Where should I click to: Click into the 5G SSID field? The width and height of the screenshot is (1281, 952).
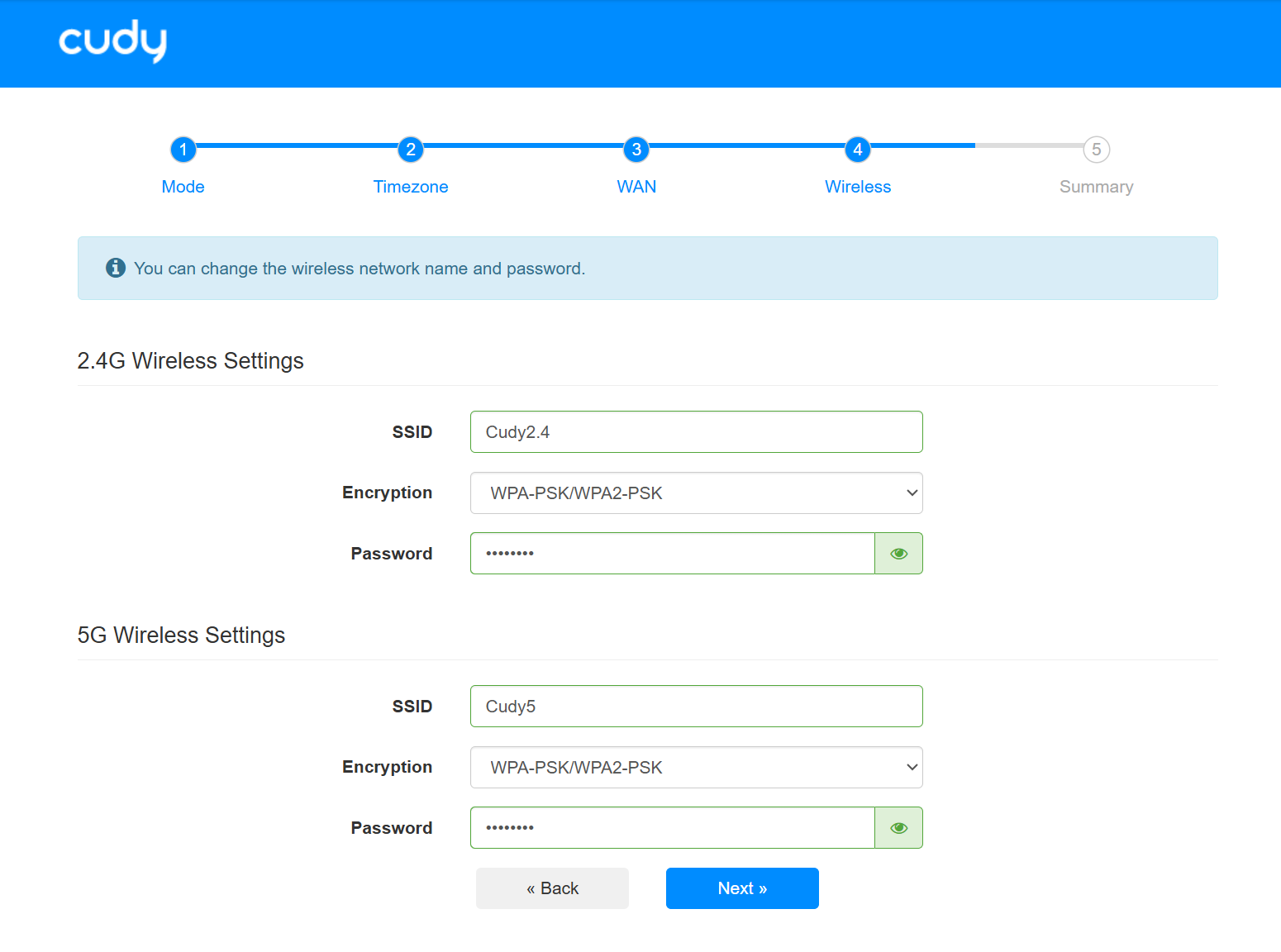[696, 707]
